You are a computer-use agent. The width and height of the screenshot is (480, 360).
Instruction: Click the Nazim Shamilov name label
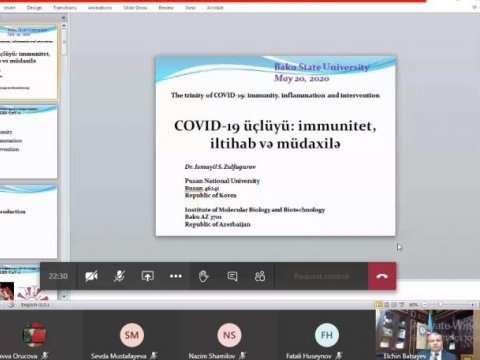coord(212,356)
